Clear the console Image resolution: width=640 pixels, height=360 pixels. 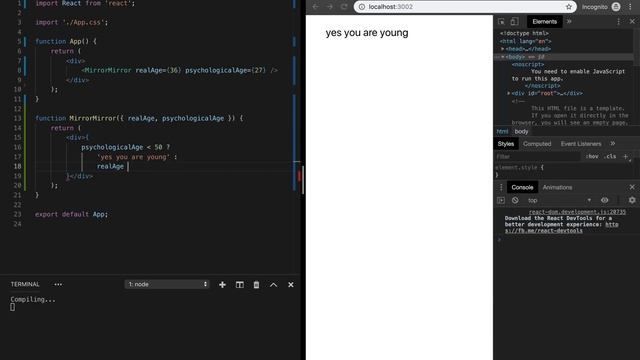(x=515, y=200)
